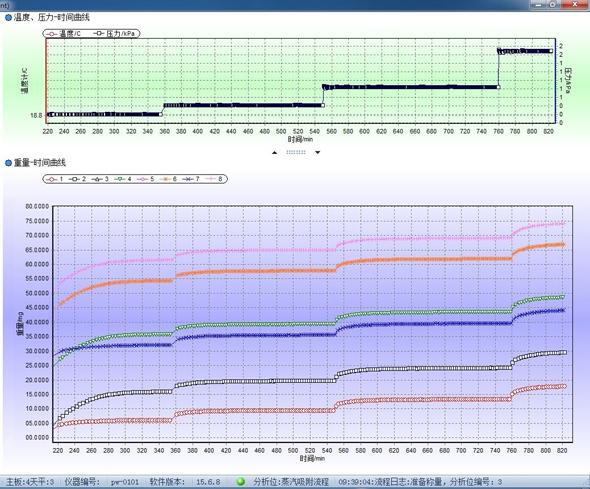The width and height of the screenshot is (590, 489).
Task: Toggle series 5 purple legend entry
Action: [x=146, y=179]
